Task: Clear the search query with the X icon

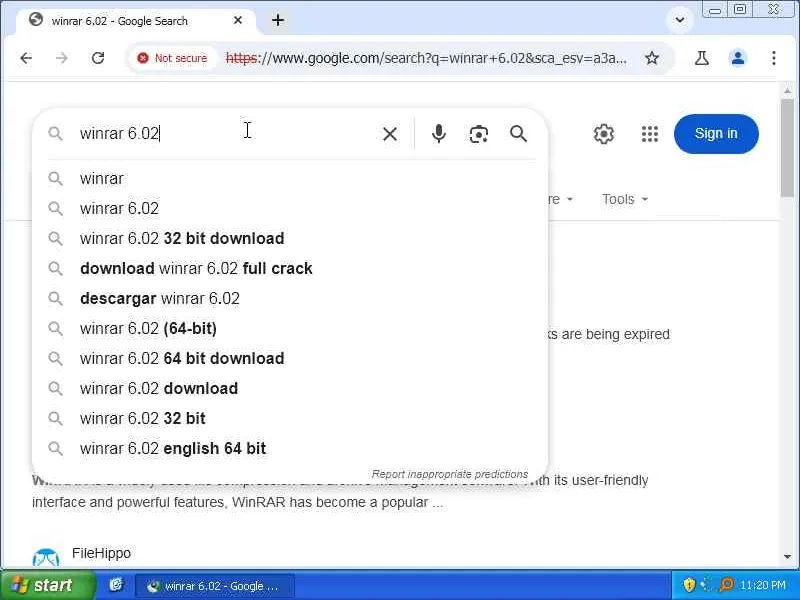Action: (390, 134)
